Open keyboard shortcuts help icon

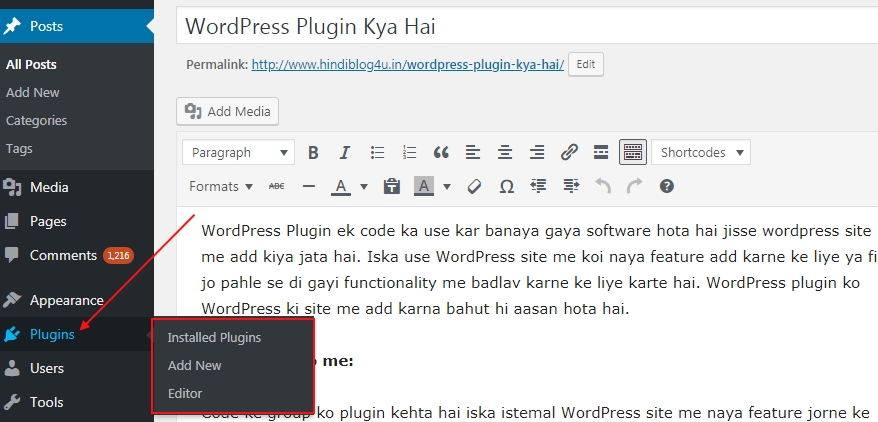[666, 186]
